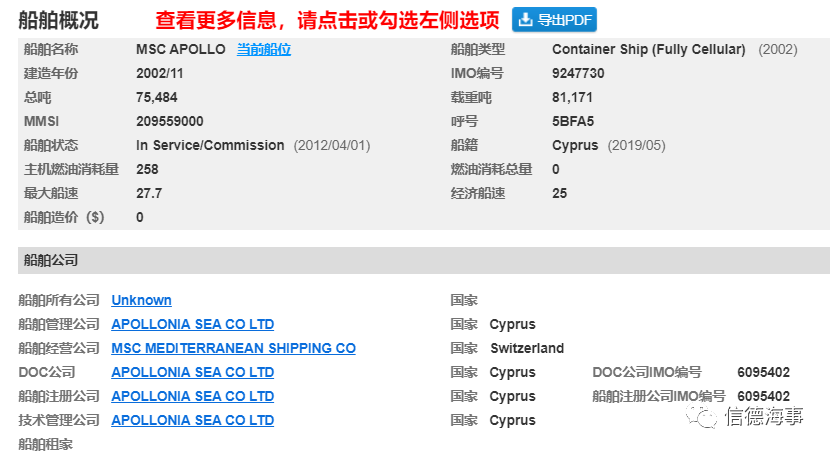
Task: Open the 当前船位 current position link
Action: (263, 49)
